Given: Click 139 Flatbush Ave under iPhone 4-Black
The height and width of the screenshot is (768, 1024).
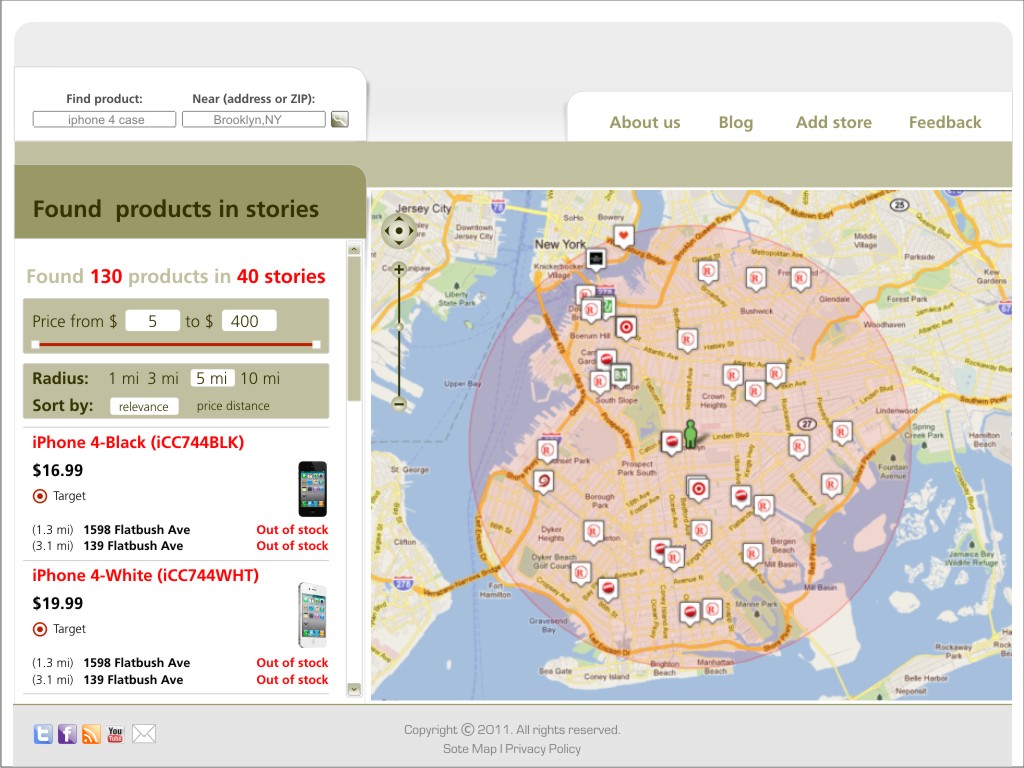Looking at the screenshot, I should [x=133, y=546].
